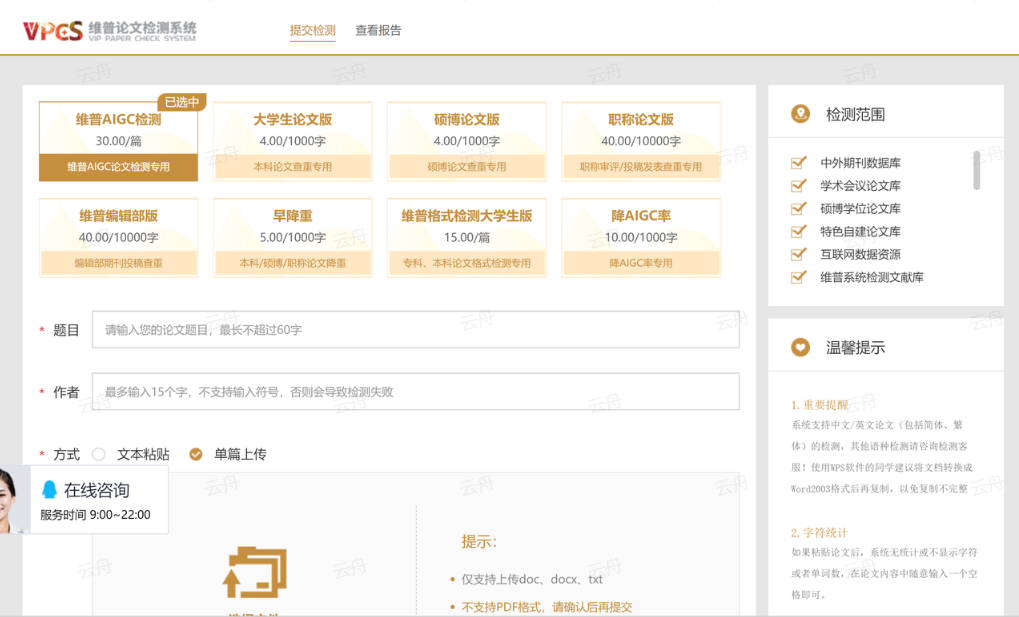This screenshot has height=617, width=1019.
Task: Click the VPCS logo
Action: 109,31
